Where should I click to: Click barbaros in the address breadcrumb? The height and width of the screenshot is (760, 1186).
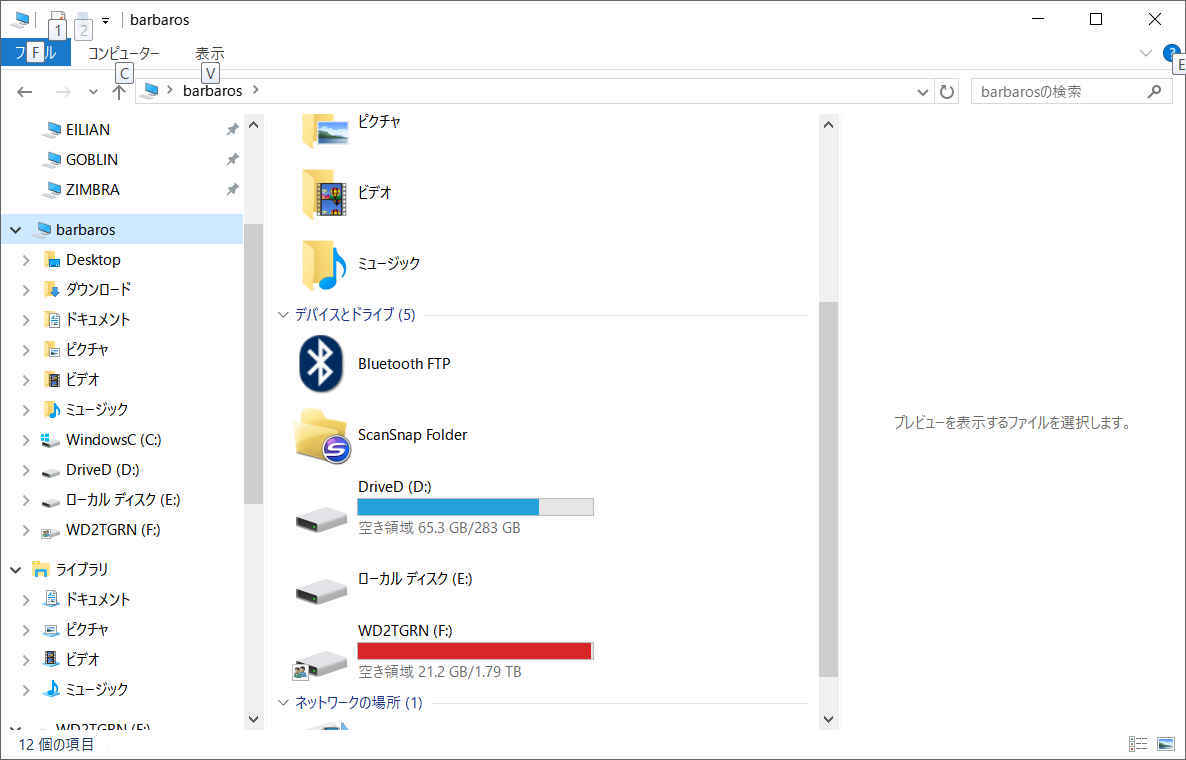(213, 91)
